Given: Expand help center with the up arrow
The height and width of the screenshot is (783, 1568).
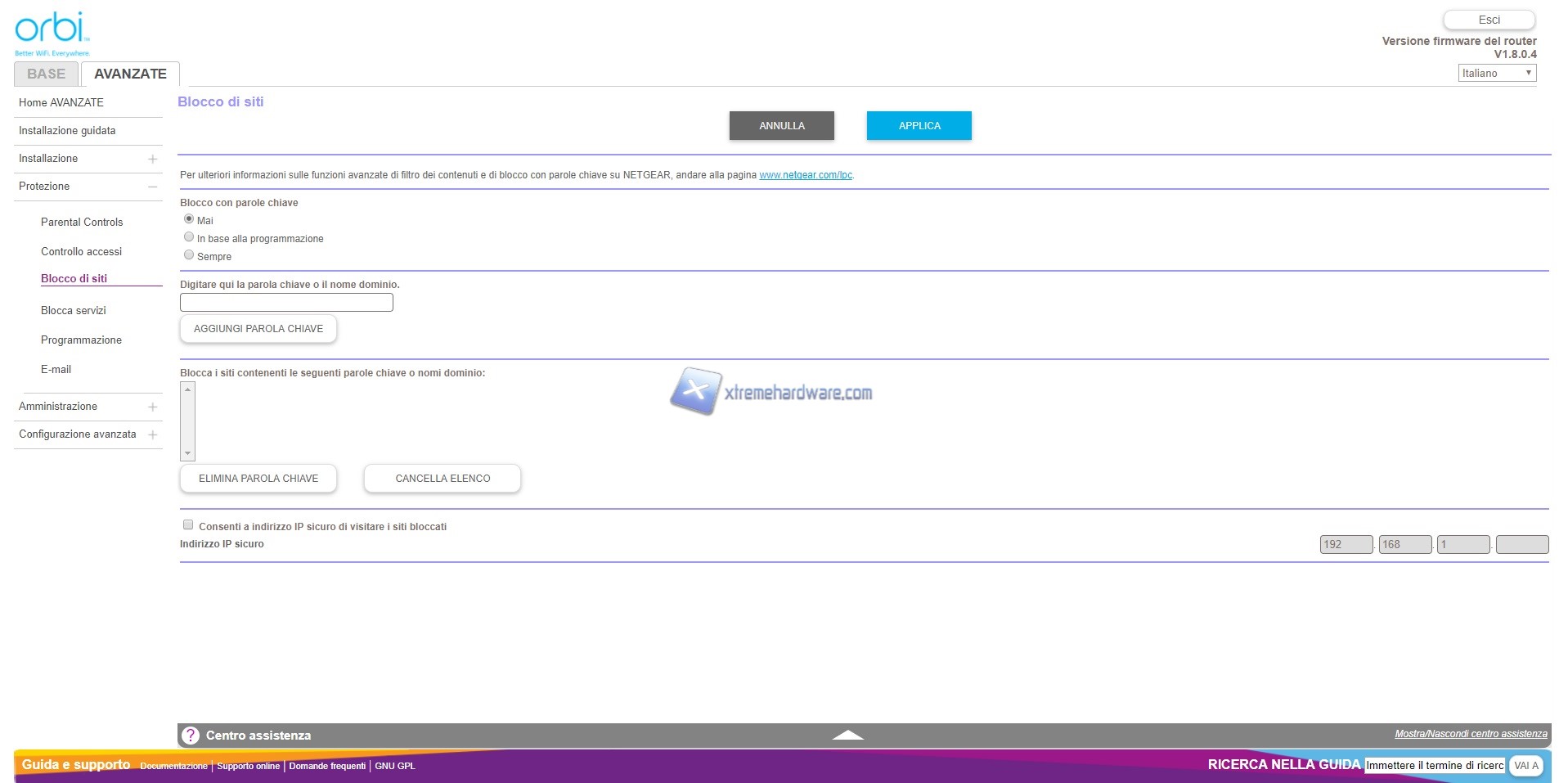Looking at the screenshot, I should click(847, 735).
